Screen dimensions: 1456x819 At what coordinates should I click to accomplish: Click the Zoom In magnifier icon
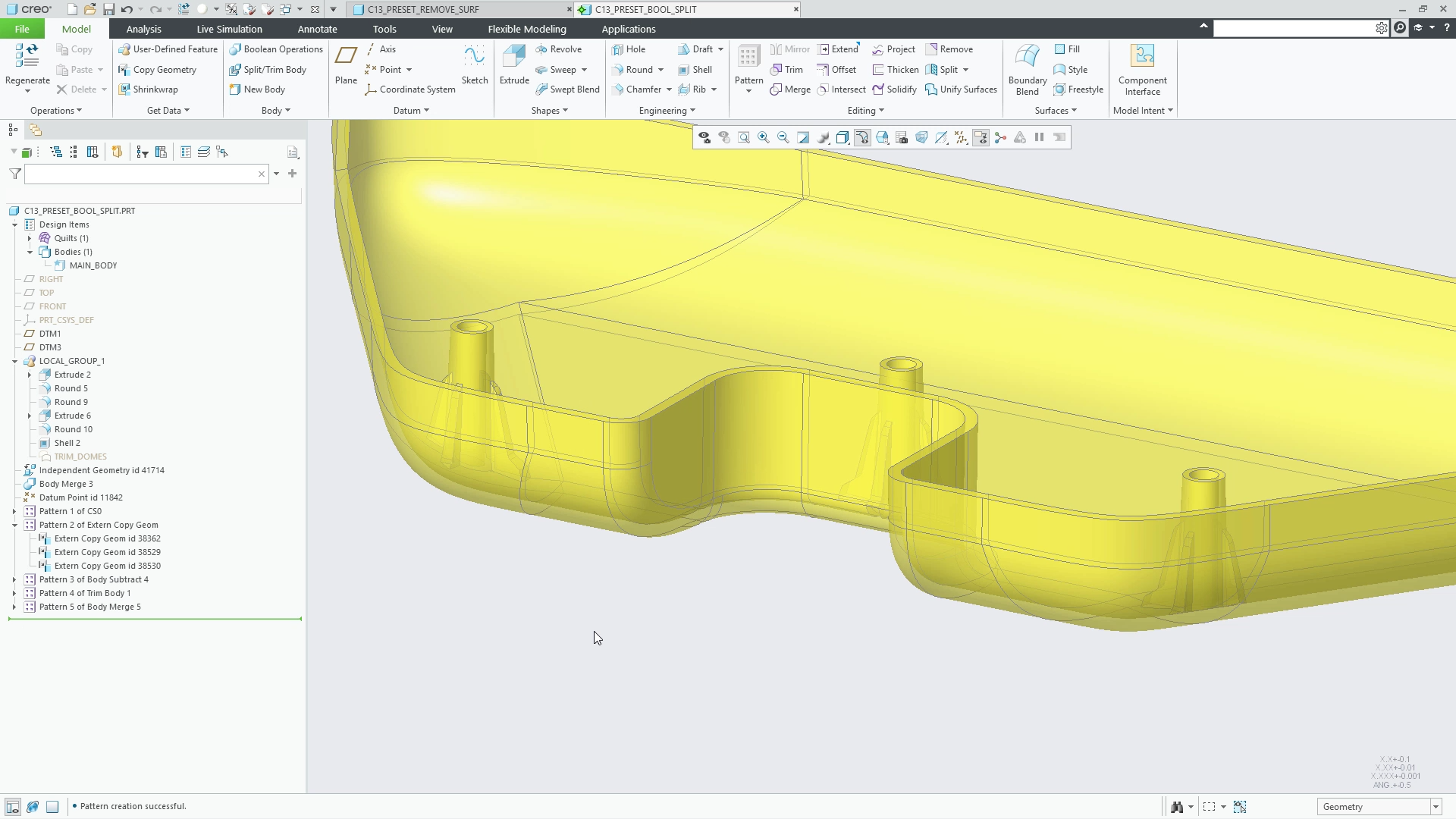click(x=764, y=137)
